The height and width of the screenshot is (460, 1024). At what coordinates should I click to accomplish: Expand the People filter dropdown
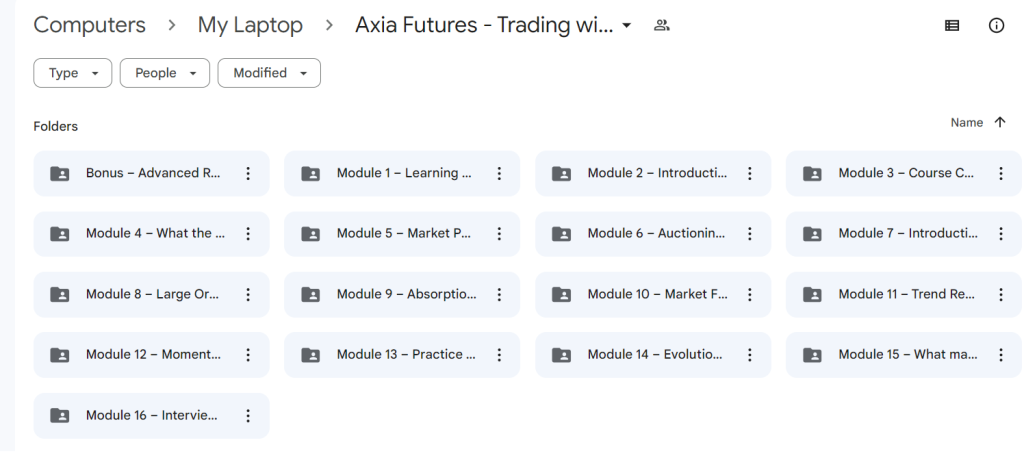pyautogui.click(x=165, y=73)
